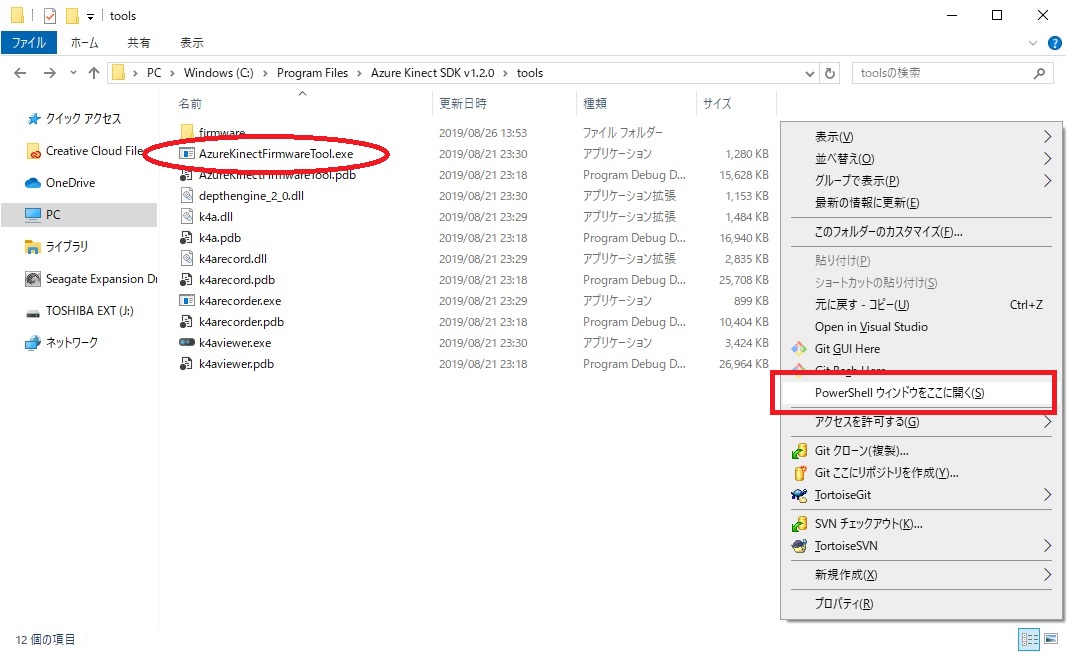
Task: Choose Git クローン(複製)... entry
Action: click(921, 451)
